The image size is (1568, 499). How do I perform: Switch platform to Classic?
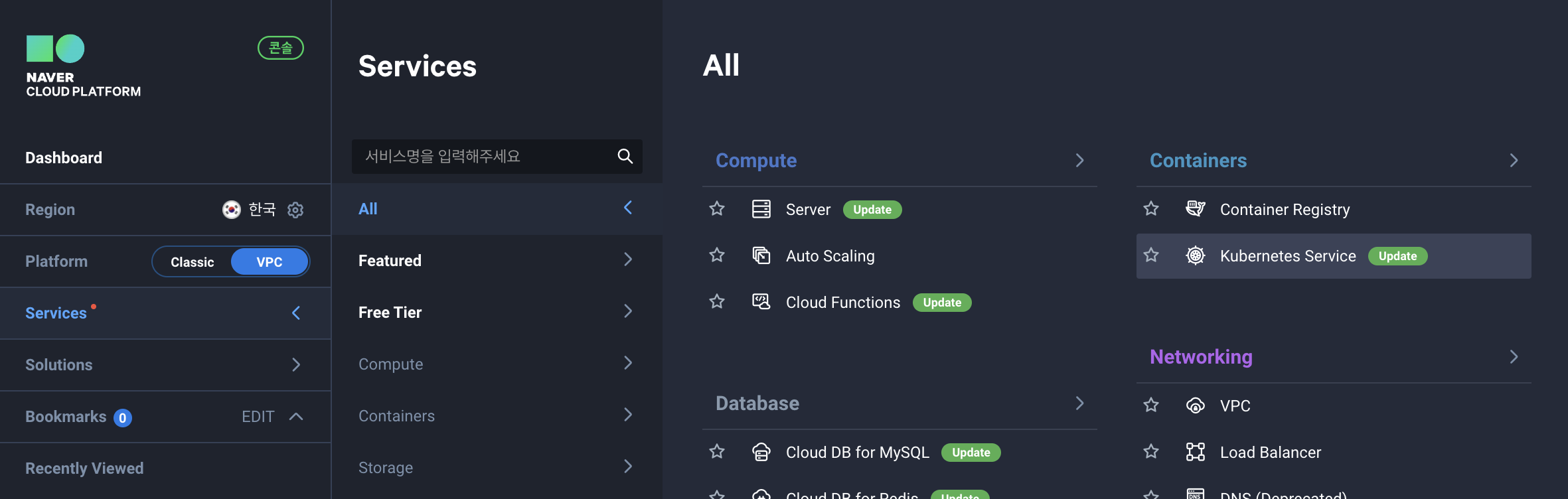point(192,262)
